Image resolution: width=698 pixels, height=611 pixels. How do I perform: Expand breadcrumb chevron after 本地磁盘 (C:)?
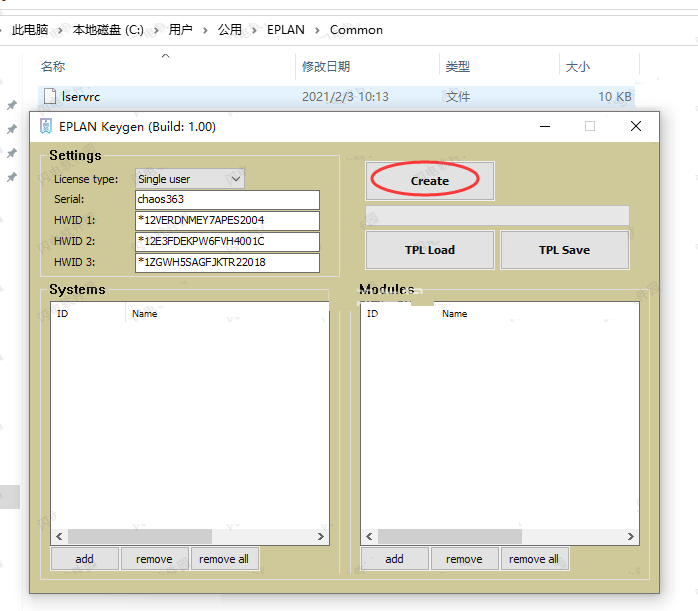point(156,30)
